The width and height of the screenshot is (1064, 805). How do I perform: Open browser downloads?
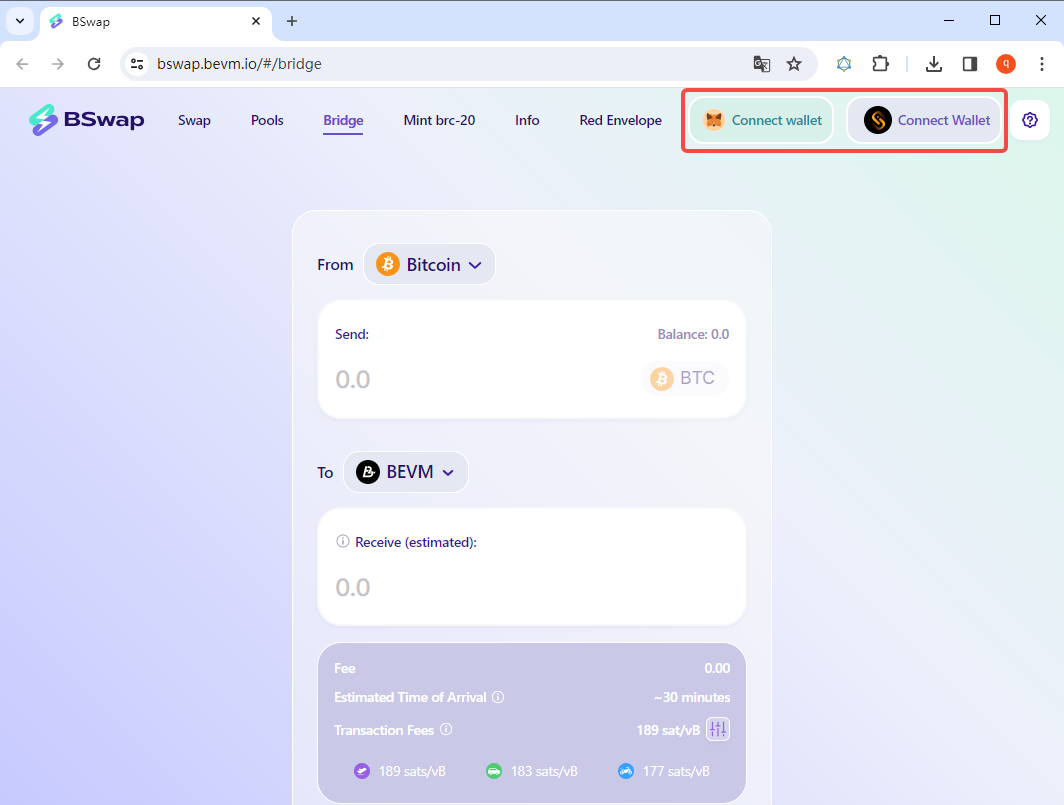coord(934,64)
